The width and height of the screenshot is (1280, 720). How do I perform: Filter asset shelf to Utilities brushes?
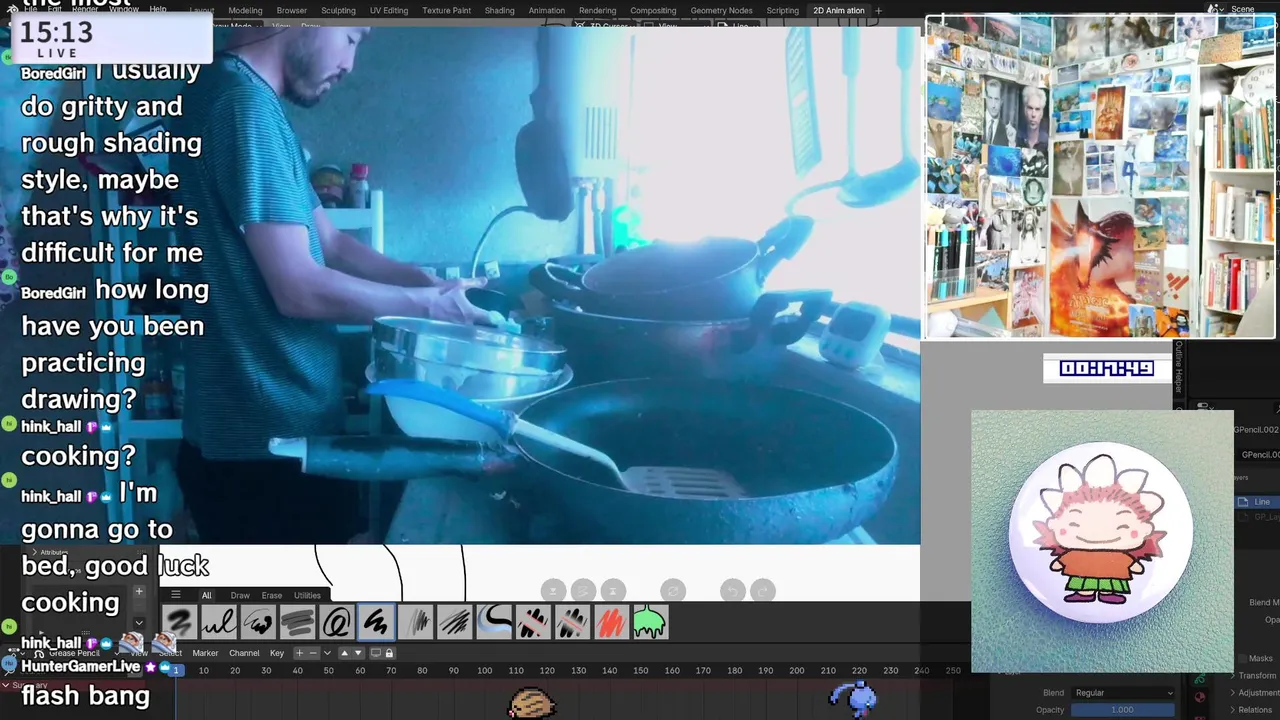click(x=307, y=595)
